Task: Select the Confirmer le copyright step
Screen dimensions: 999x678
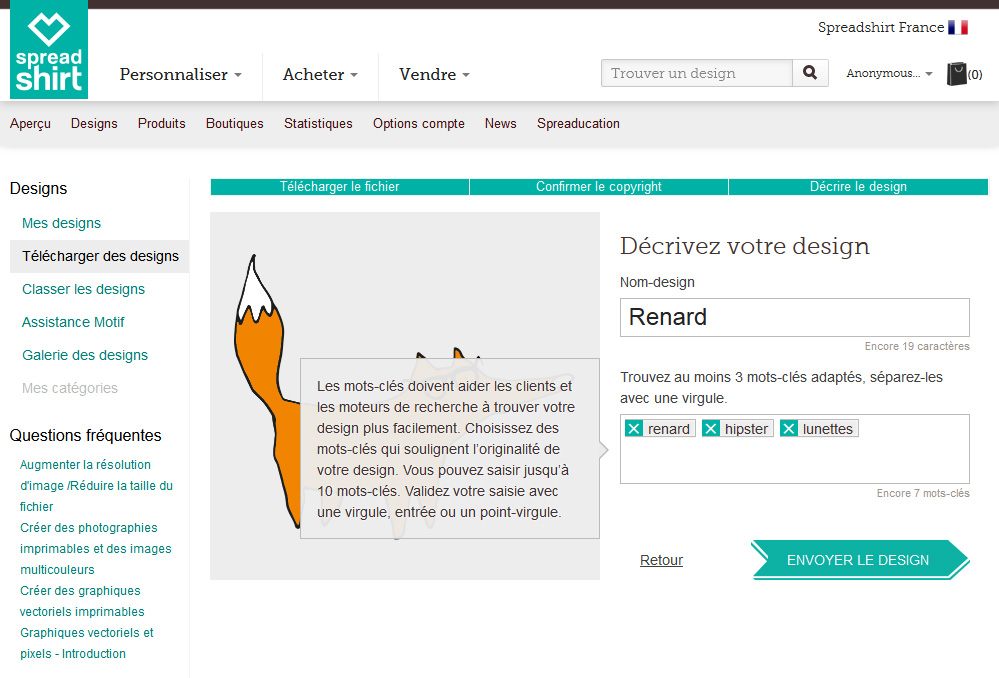Action: point(599,187)
